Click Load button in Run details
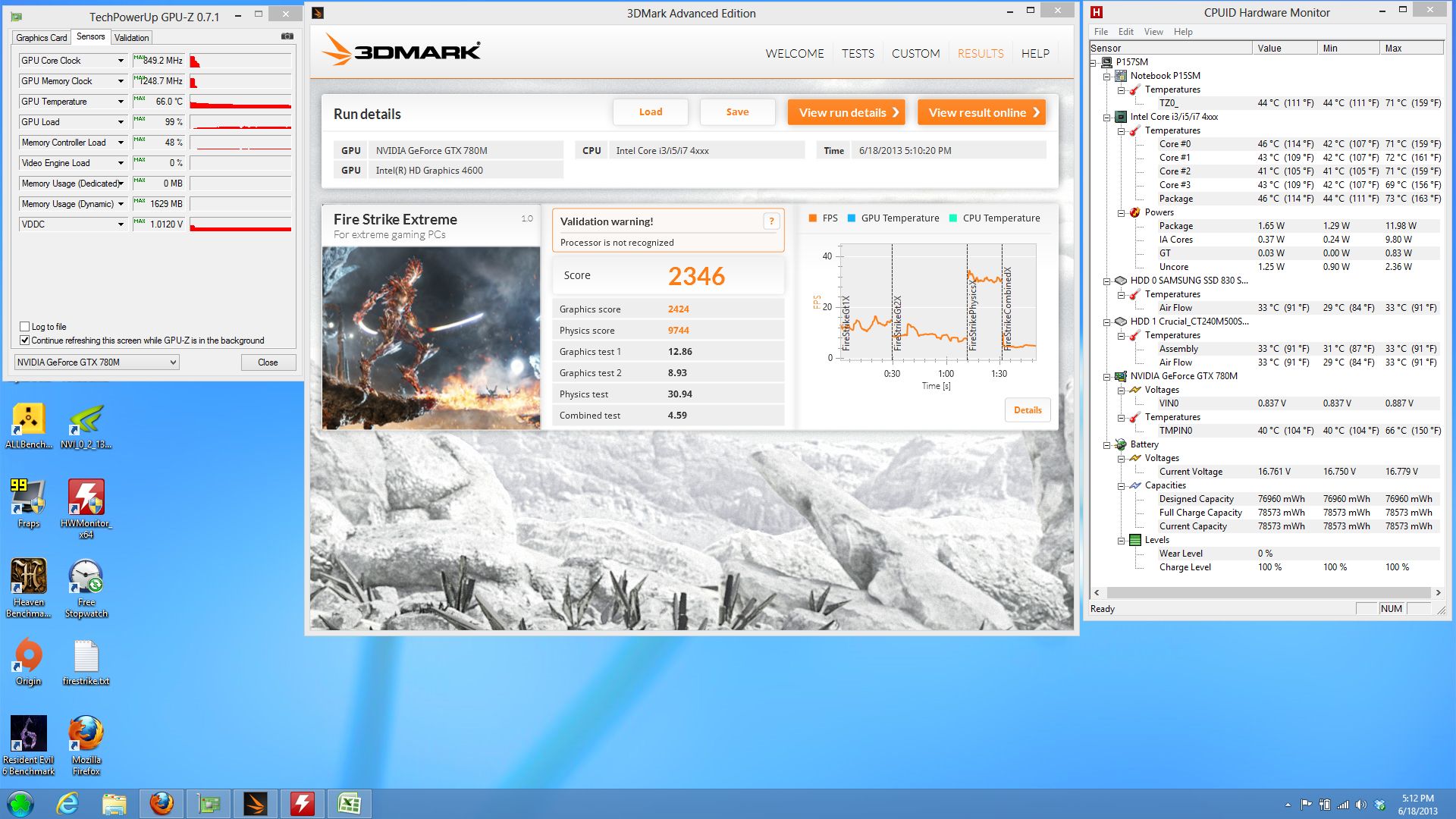Image resolution: width=1456 pixels, height=819 pixels. [651, 112]
